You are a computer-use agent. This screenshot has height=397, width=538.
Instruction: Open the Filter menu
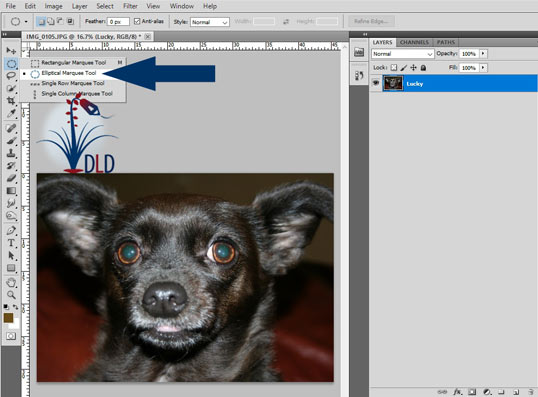pos(130,6)
